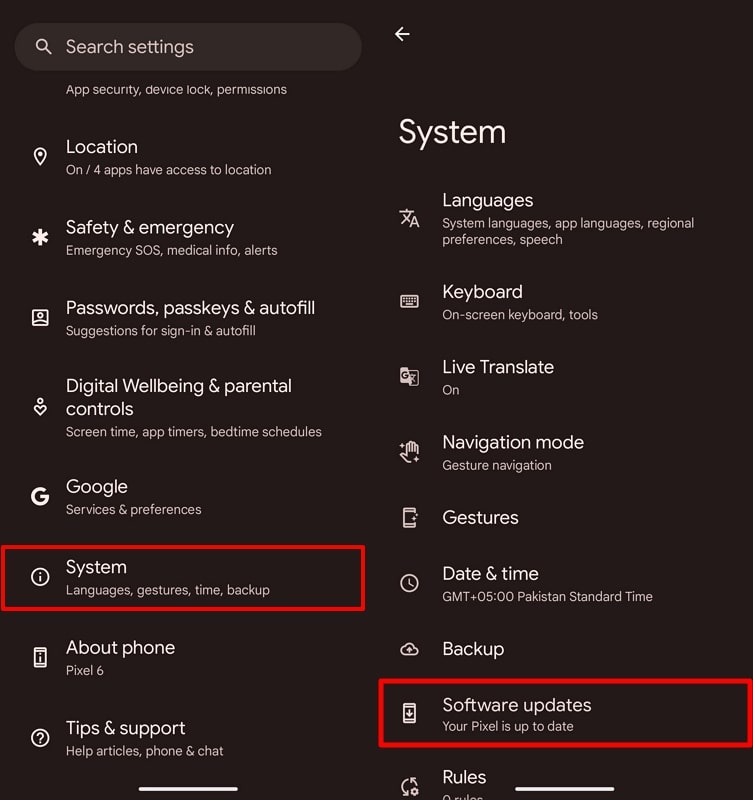
Task: Click the Google G logo icon
Action: pos(40,497)
